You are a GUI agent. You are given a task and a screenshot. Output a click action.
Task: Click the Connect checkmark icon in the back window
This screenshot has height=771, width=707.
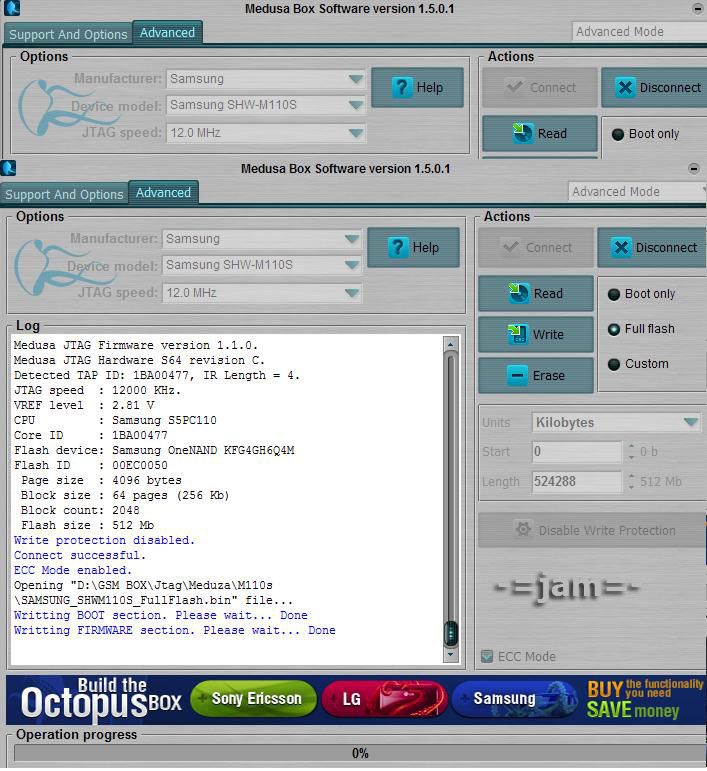[515, 87]
